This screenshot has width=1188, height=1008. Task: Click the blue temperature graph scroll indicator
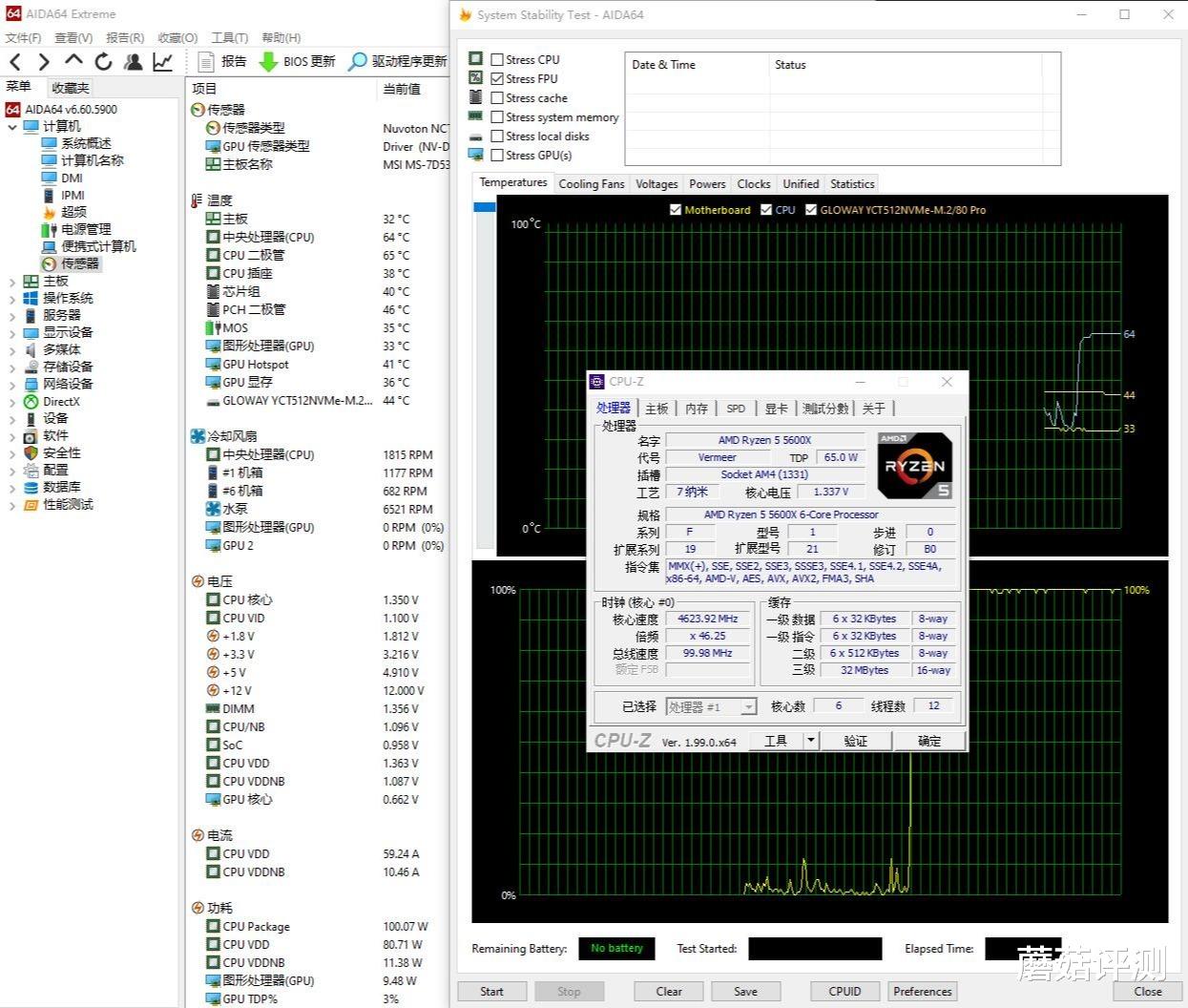[485, 207]
